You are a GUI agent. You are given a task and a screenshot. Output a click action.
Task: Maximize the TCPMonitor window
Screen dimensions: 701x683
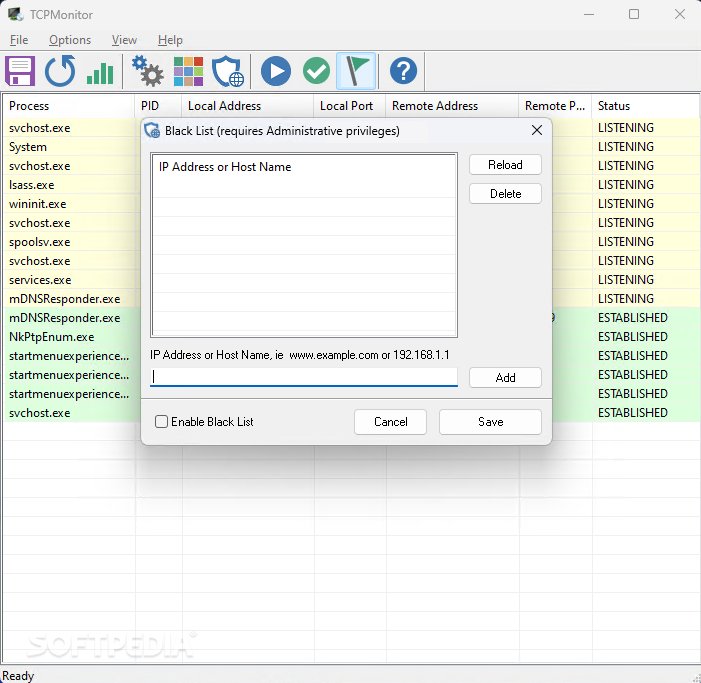[x=634, y=14]
